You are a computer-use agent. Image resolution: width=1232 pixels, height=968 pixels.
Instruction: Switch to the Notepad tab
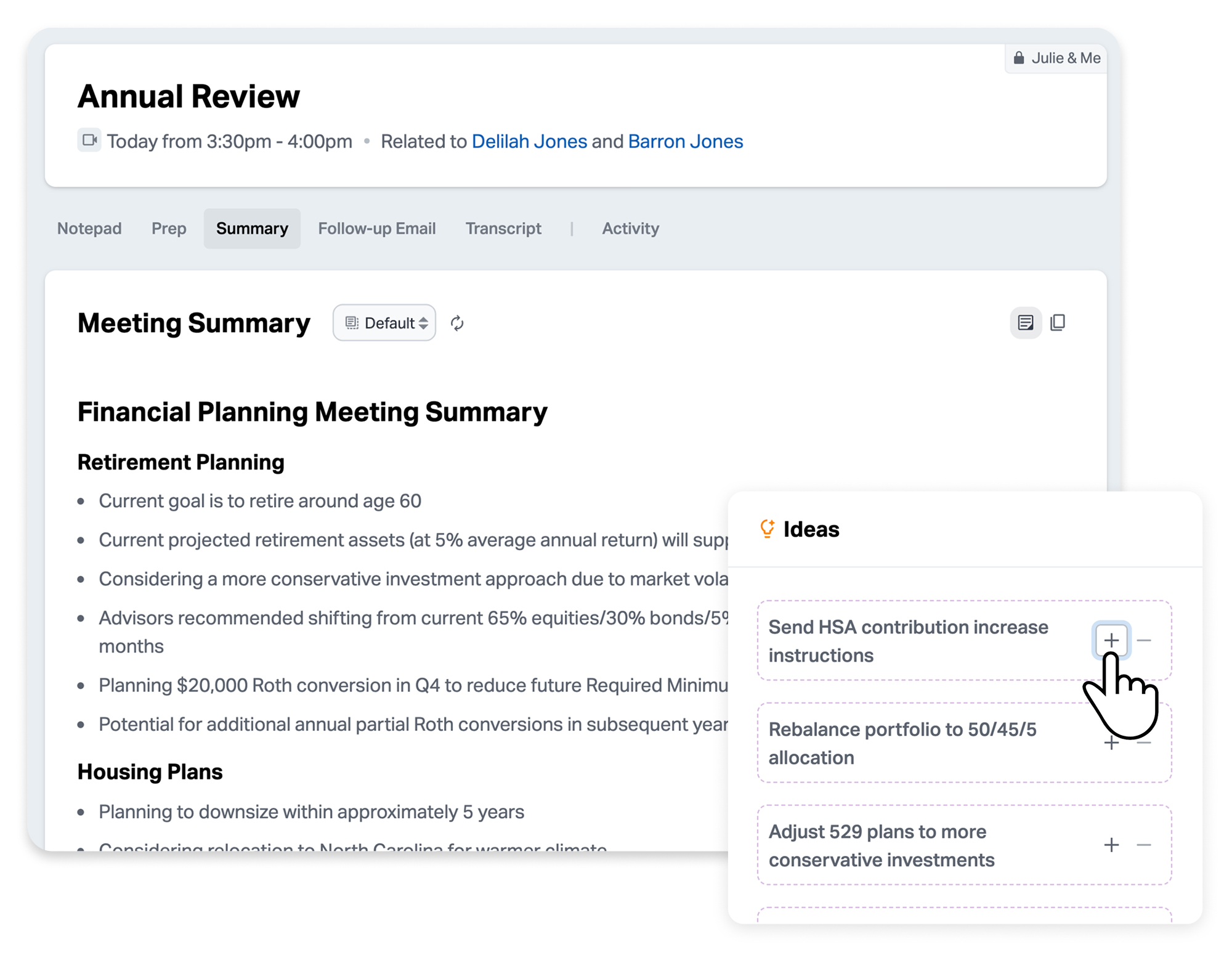[x=89, y=229]
